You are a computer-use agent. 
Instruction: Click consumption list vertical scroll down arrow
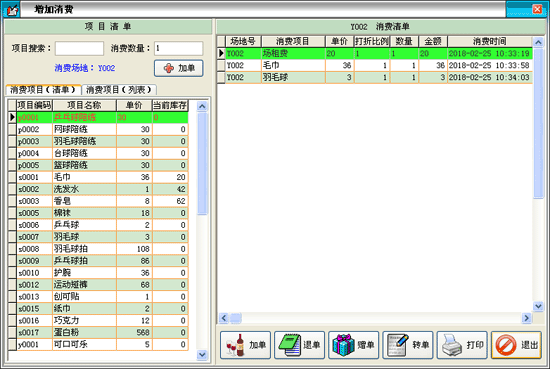tap(538, 306)
